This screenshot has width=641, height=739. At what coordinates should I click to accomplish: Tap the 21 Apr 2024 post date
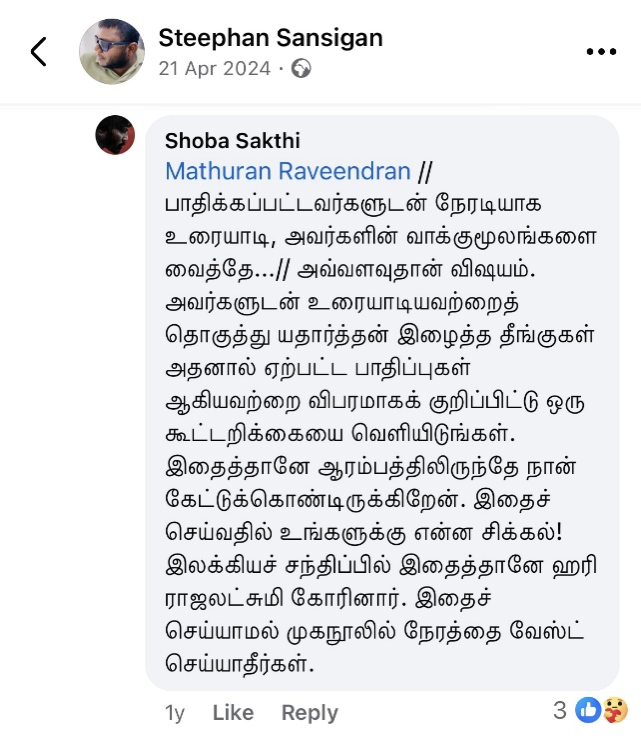(x=215, y=68)
